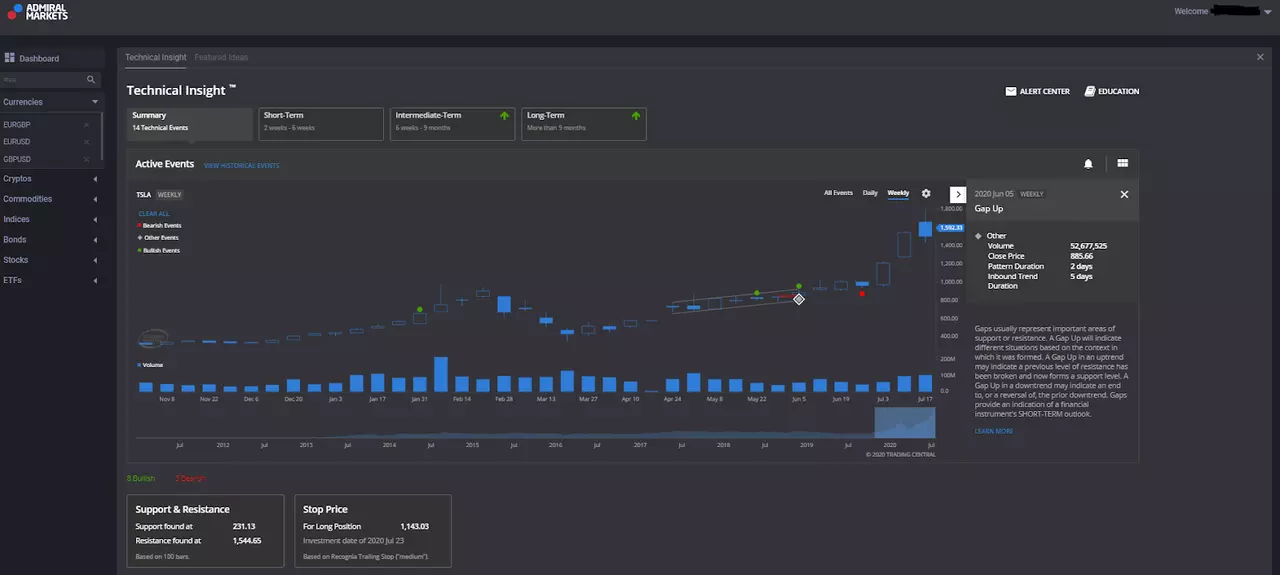Viewport: 1280px width, 575px height.
Task: Click Clear All link on chart
Action: (154, 214)
